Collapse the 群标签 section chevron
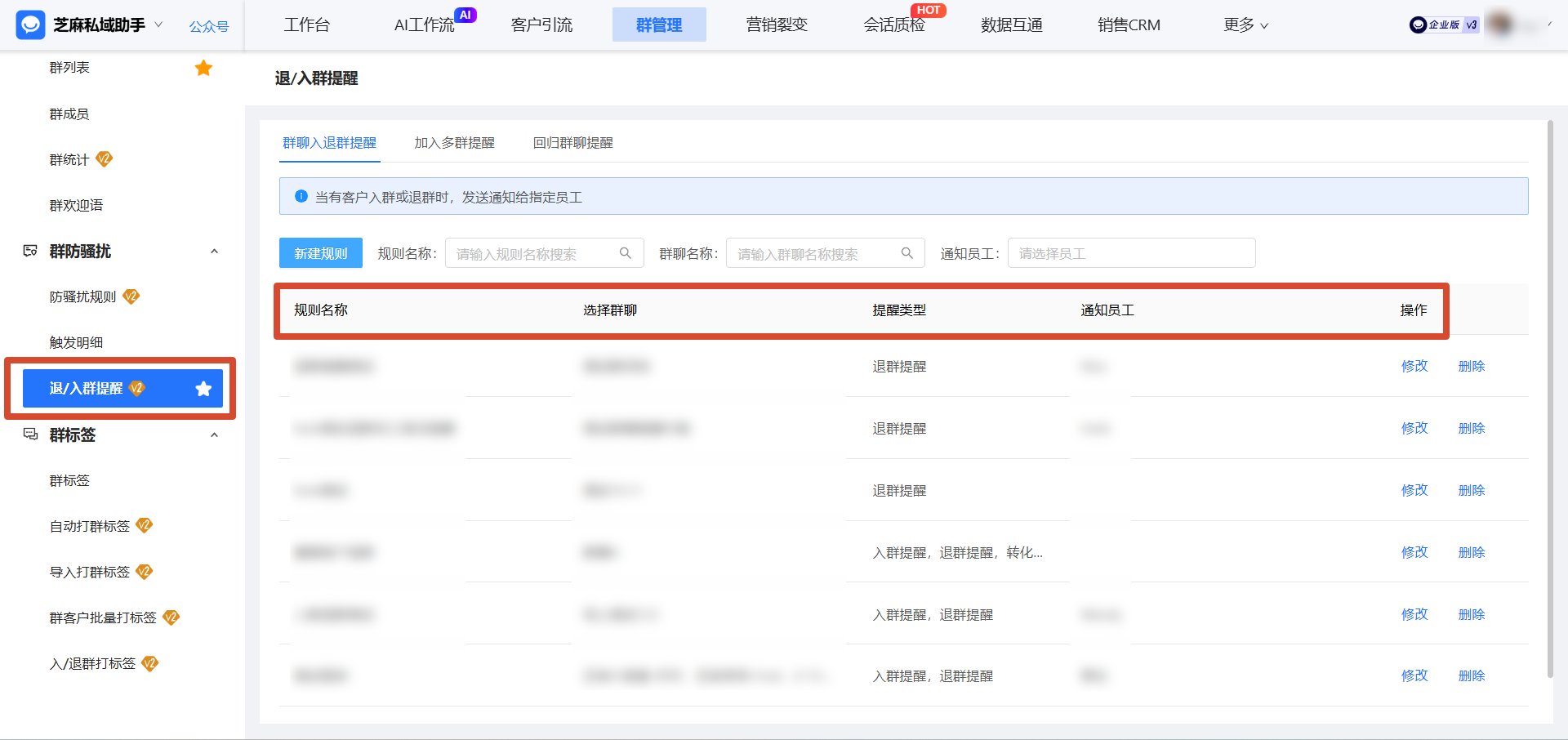 (x=214, y=435)
